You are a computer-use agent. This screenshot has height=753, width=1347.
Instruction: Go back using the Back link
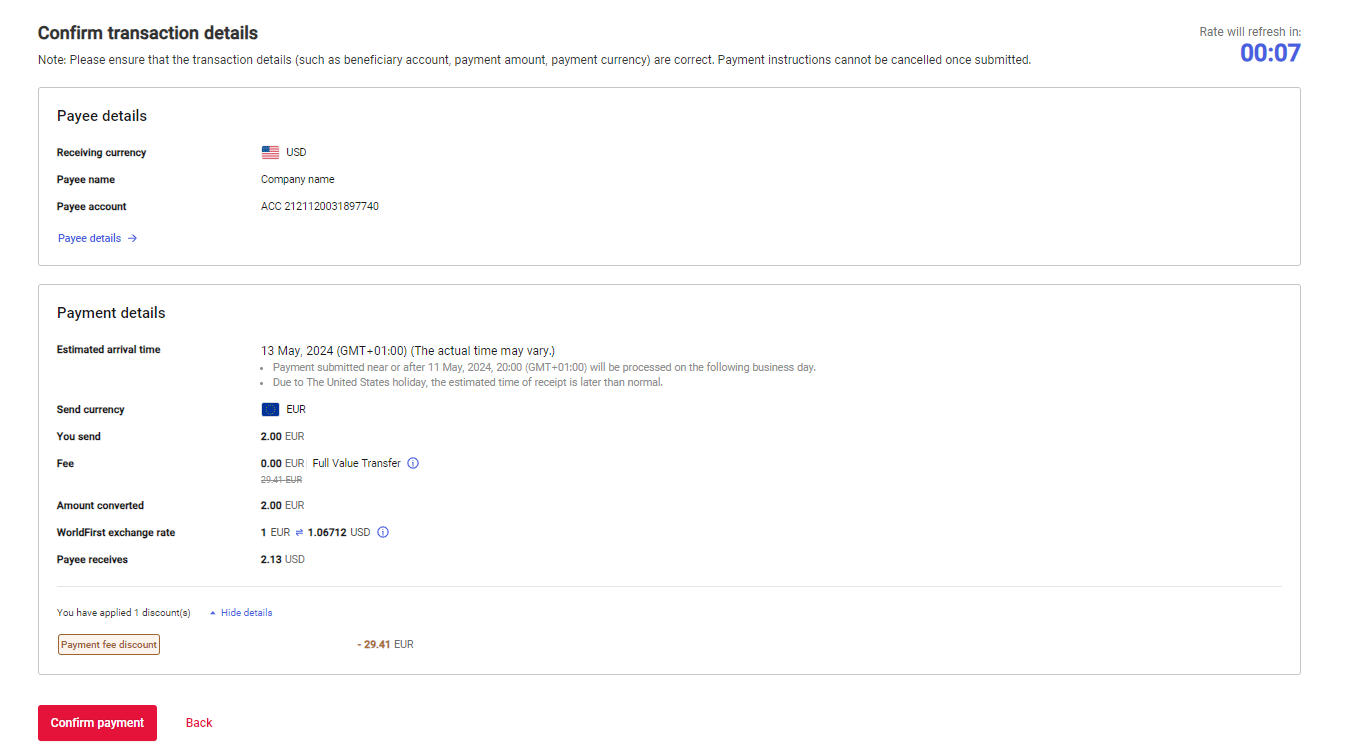[199, 723]
